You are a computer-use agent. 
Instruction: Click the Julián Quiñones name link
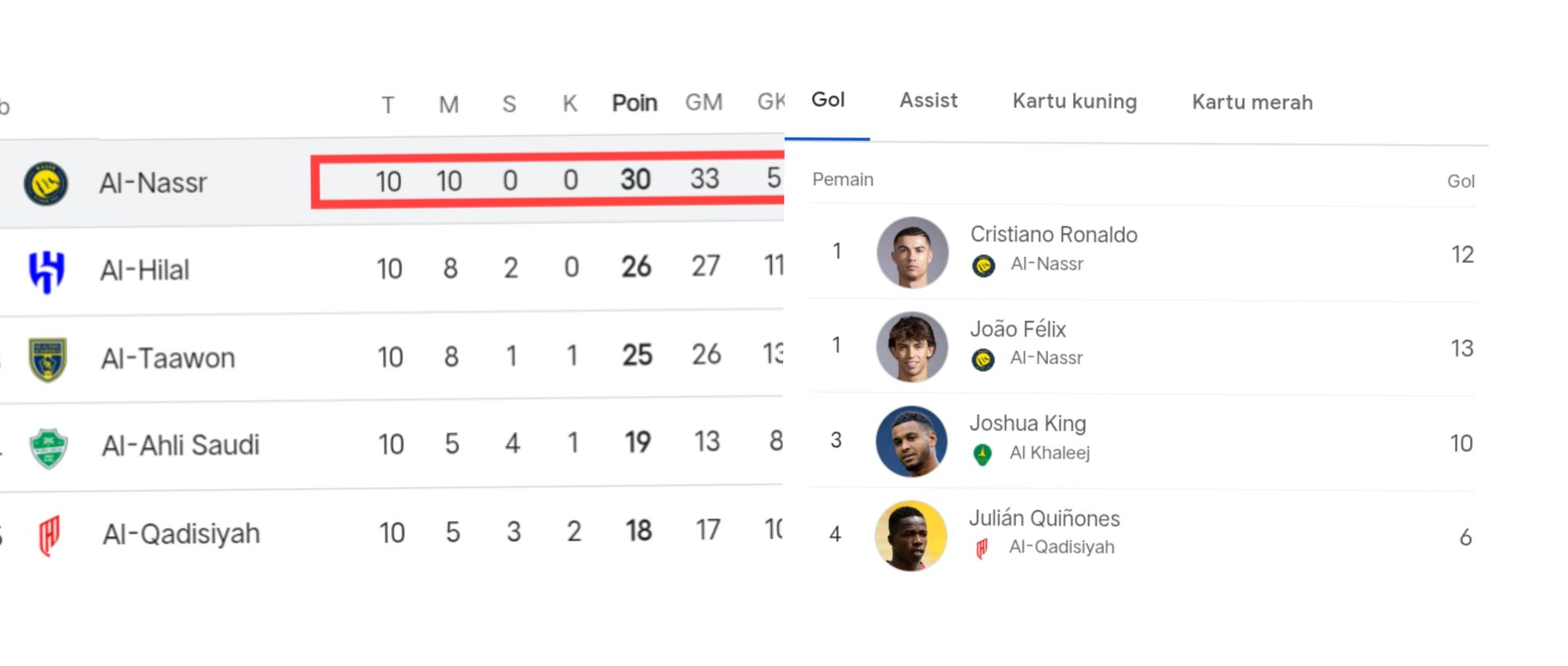1045,518
